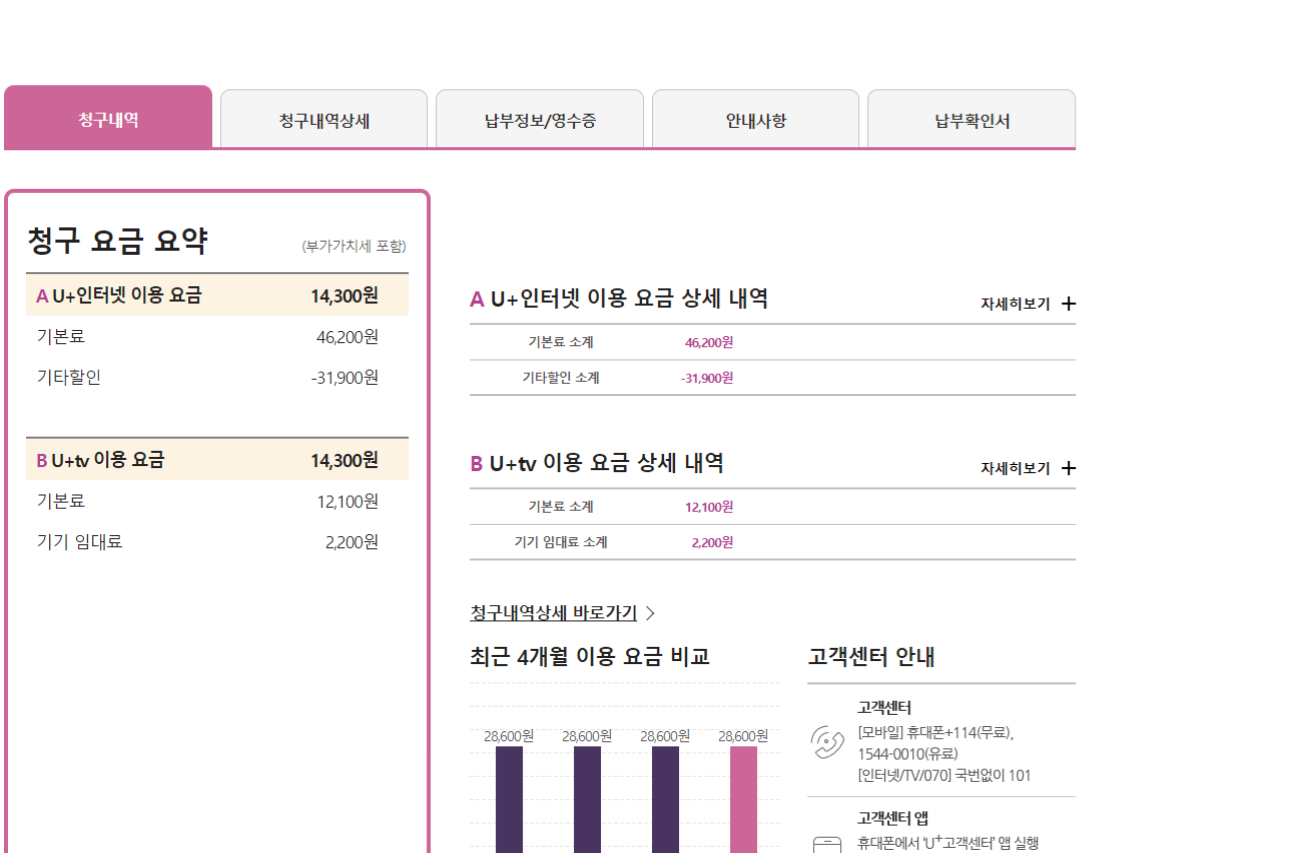Click the chevron after 청구내역상세 바로가기
This screenshot has height=859, width=1309.
(650, 613)
